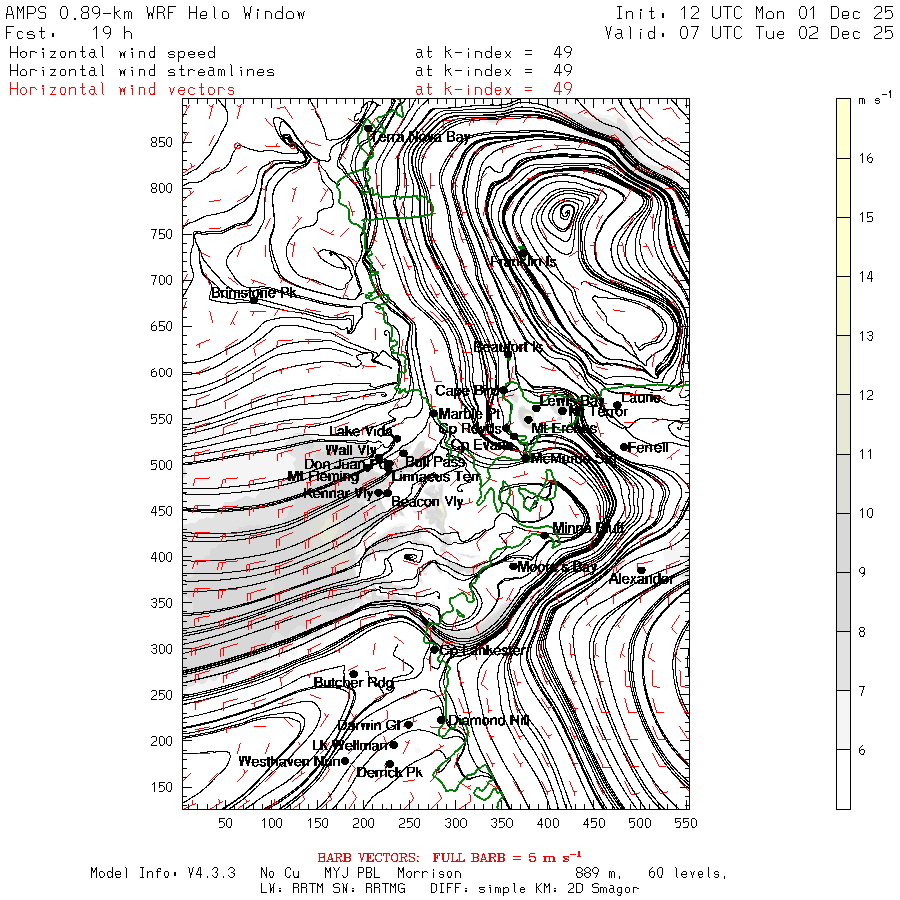Select the Alexander station dot
The height and width of the screenshot is (900, 900).
pos(641,570)
